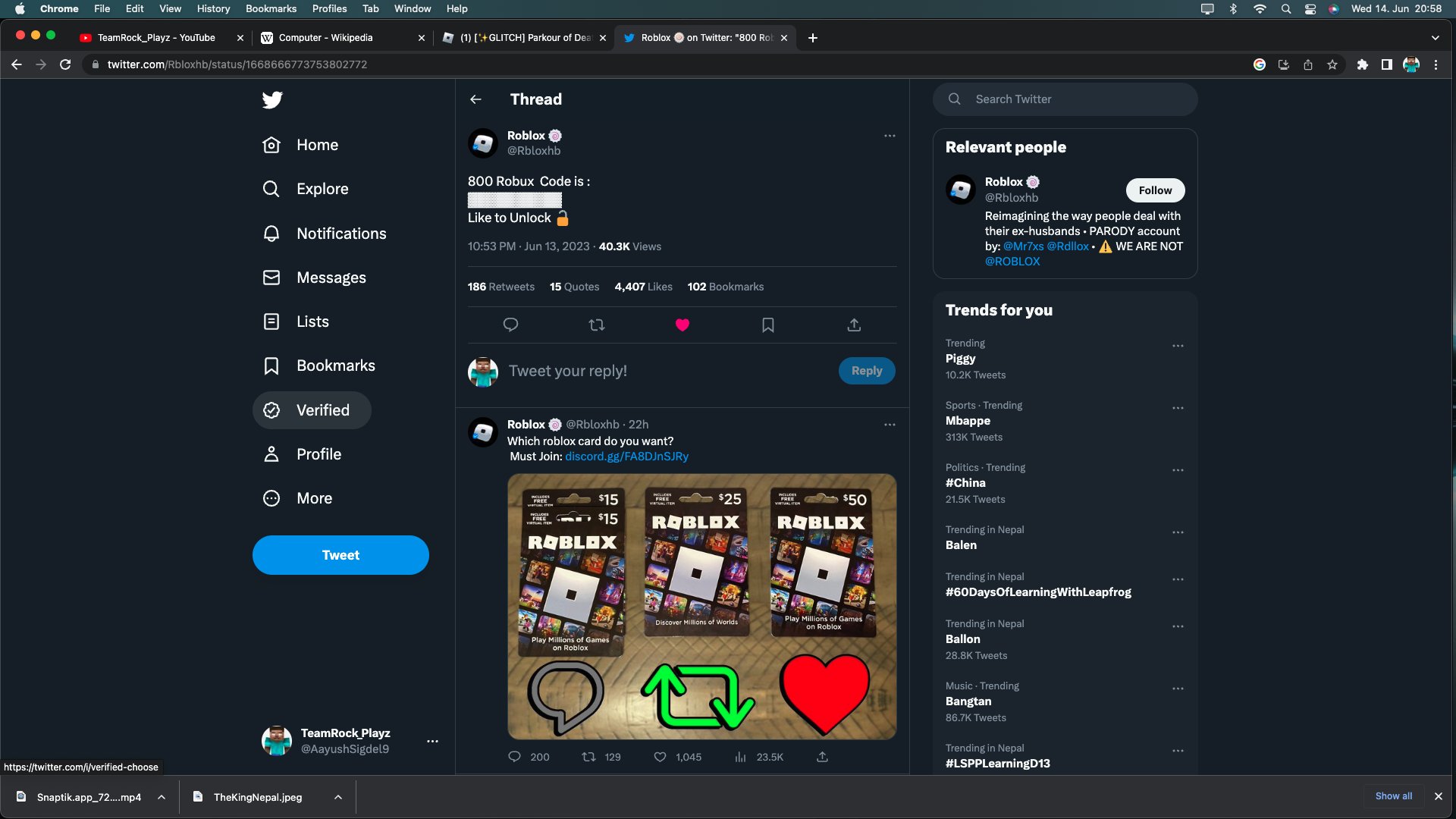Screen dimensions: 1456x819
Task: View the 186 Retweets list
Action: pos(500,287)
